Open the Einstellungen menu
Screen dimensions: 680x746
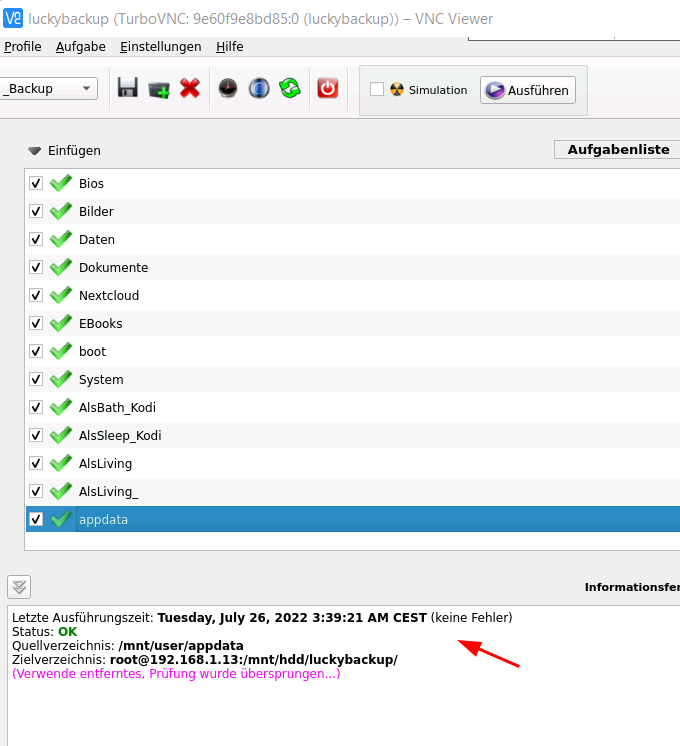click(x=160, y=47)
